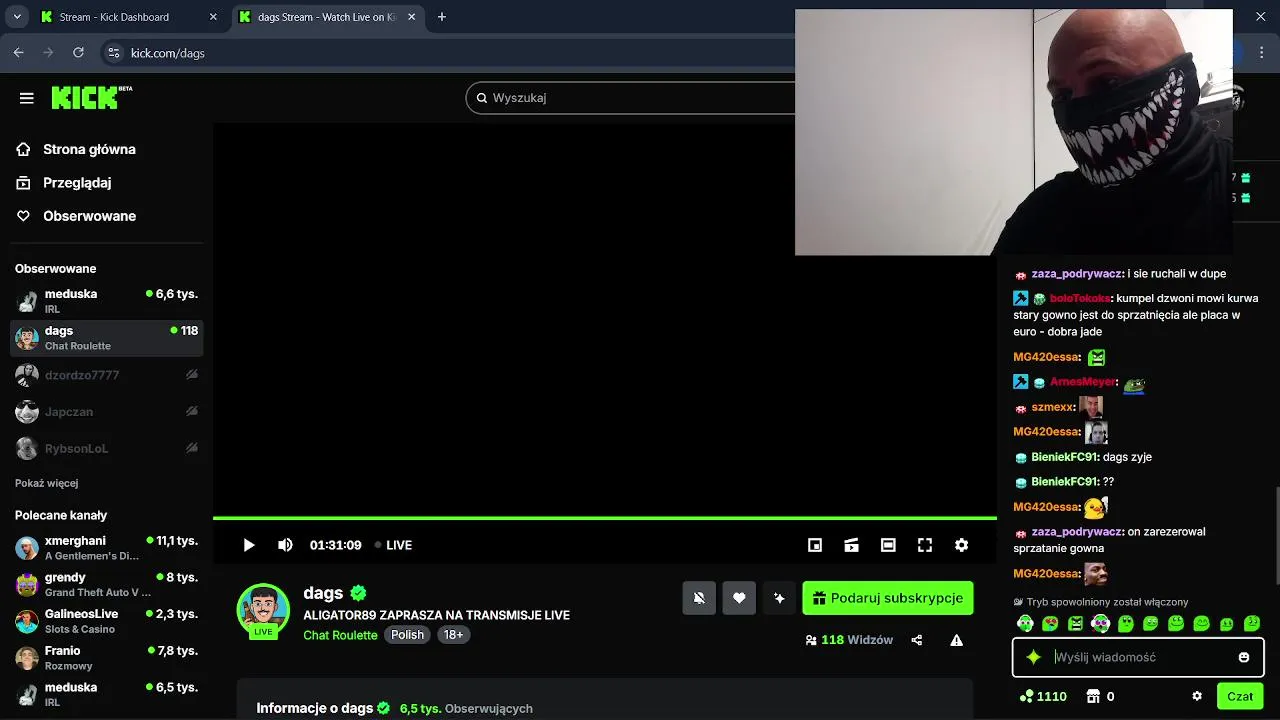Screen dimensions: 1280x720
Task: Open player settings gear
Action: point(961,545)
